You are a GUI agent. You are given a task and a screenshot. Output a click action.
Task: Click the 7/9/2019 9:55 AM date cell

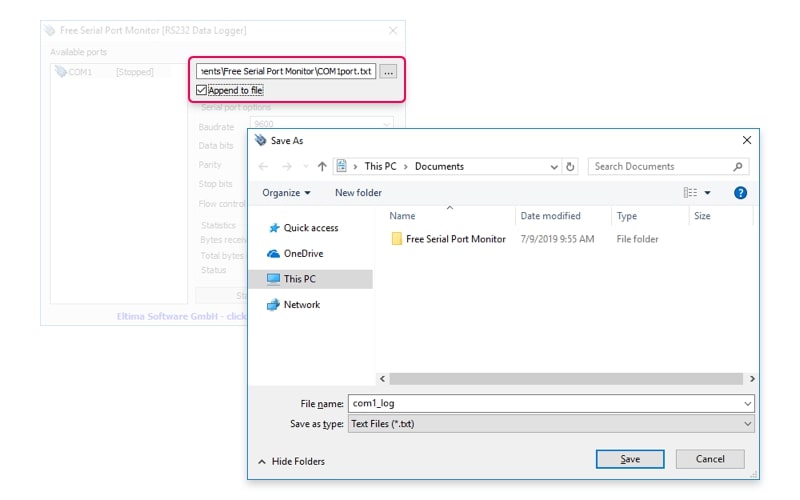pos(557,239)
